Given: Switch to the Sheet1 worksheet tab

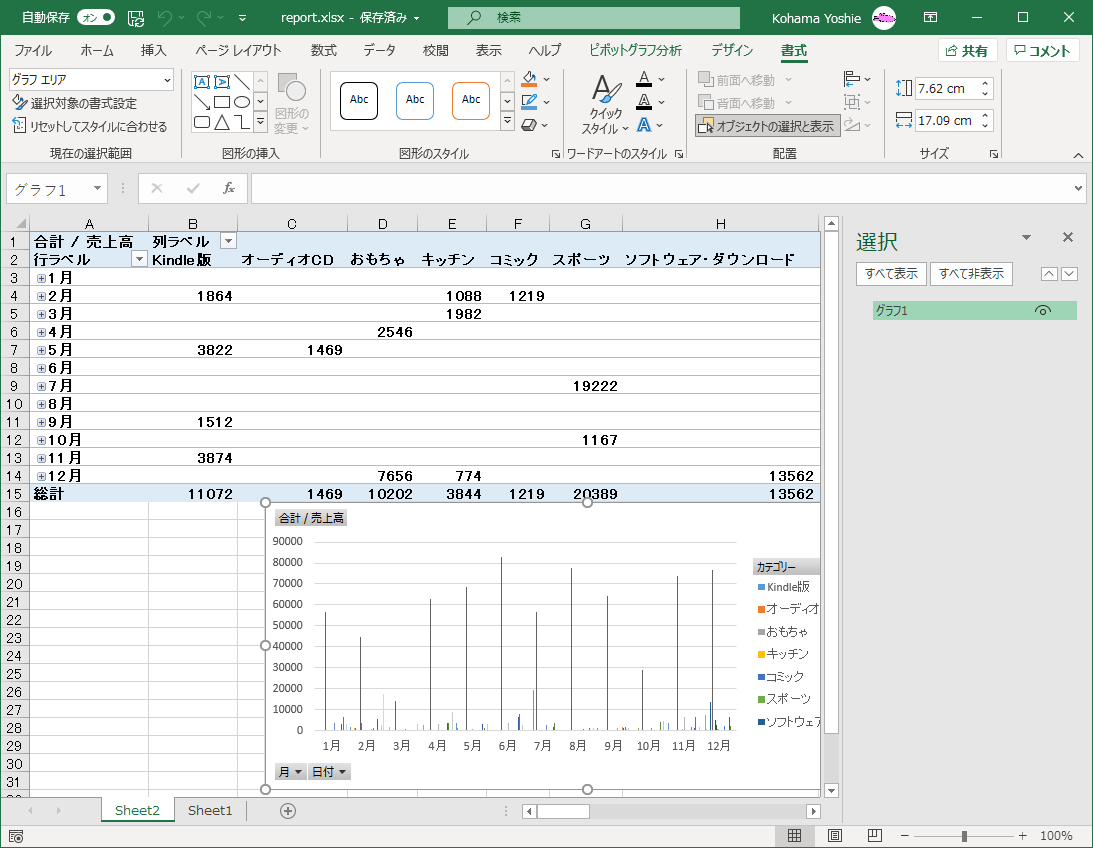Looking at the screenshot, I should coord(210,811).
